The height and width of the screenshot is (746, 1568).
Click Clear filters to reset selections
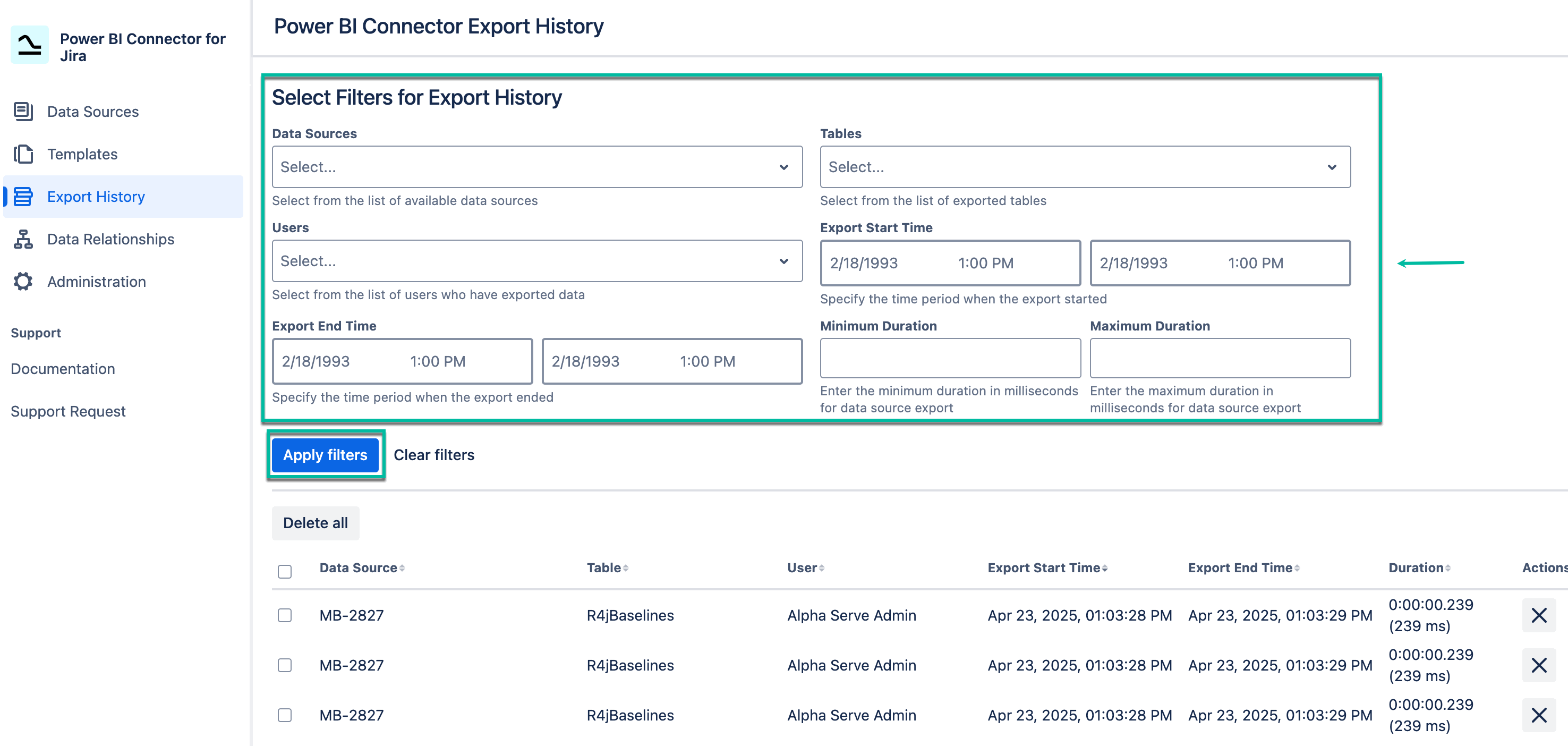click(434, 454)
